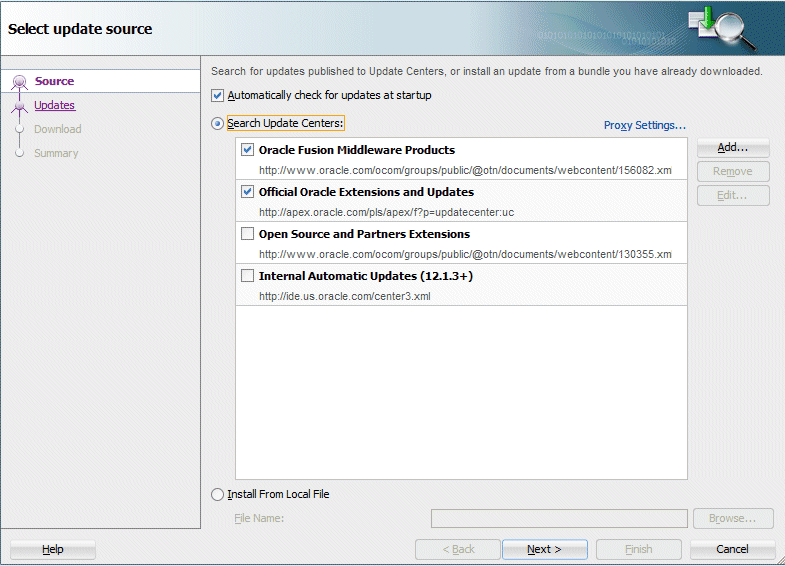Uncheck Official Oracle Extensions and Updates
The image size is (785, 566).
(x=247, y=192)
